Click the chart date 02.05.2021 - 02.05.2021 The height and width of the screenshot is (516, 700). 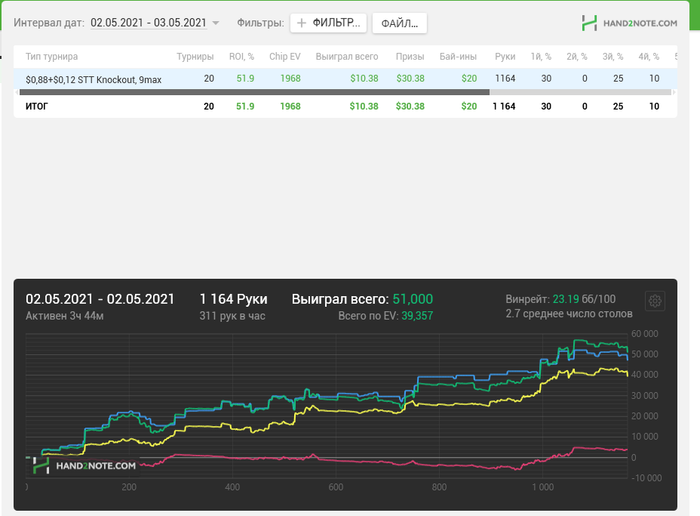pyautogui.click(x=100, y=299)
